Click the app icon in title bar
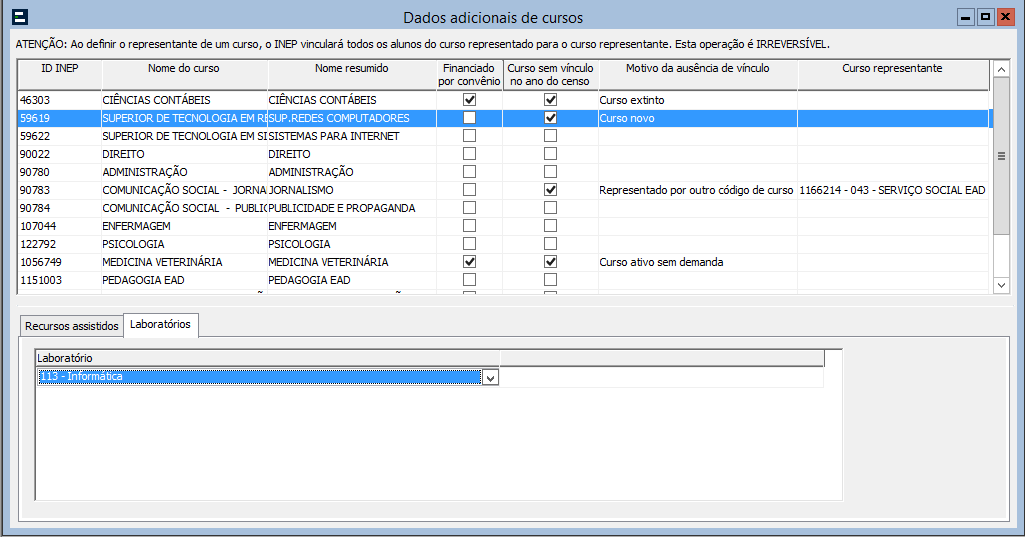 19,17
